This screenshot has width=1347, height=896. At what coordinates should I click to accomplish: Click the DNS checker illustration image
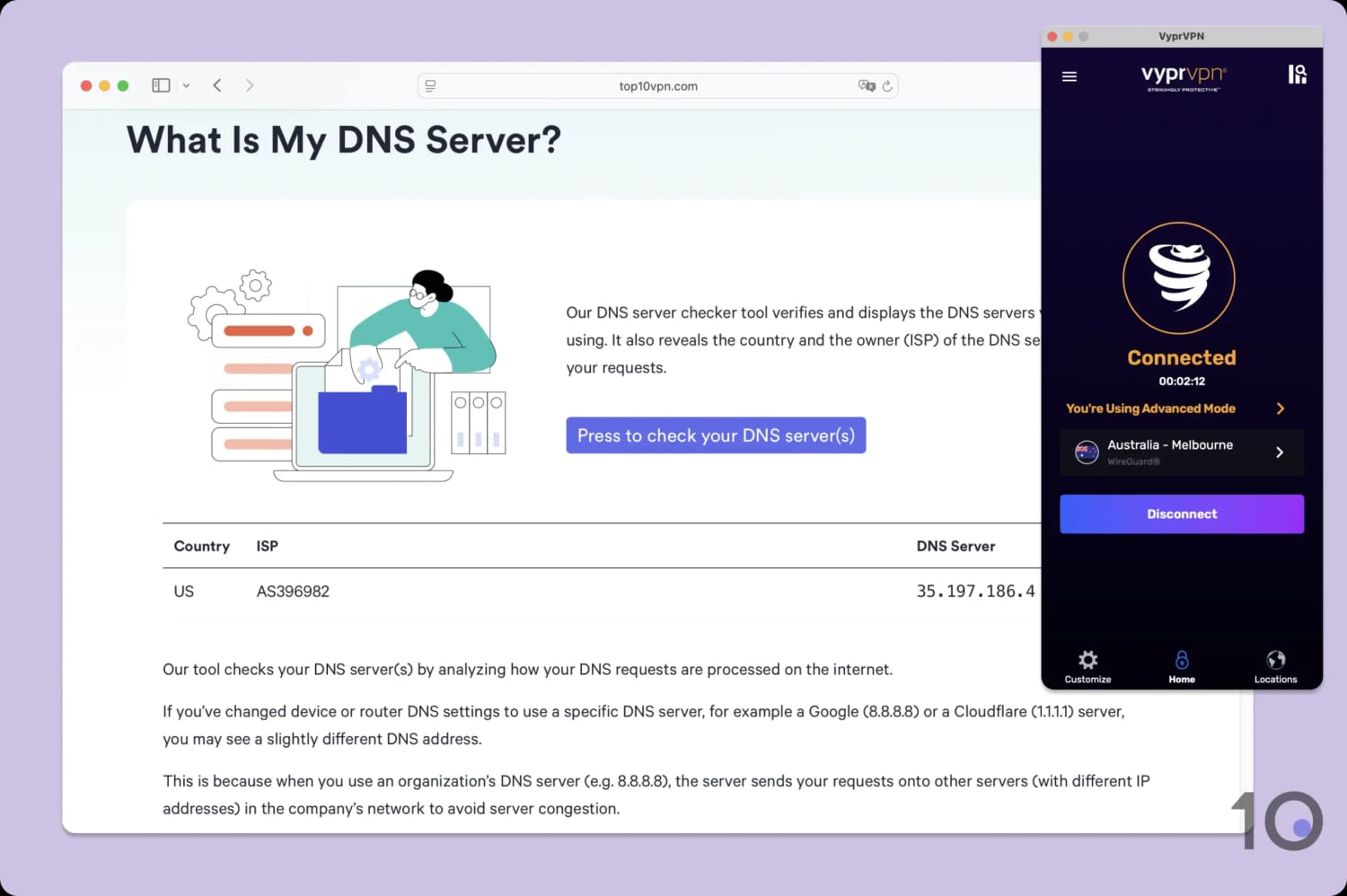[x=348, y=375]
